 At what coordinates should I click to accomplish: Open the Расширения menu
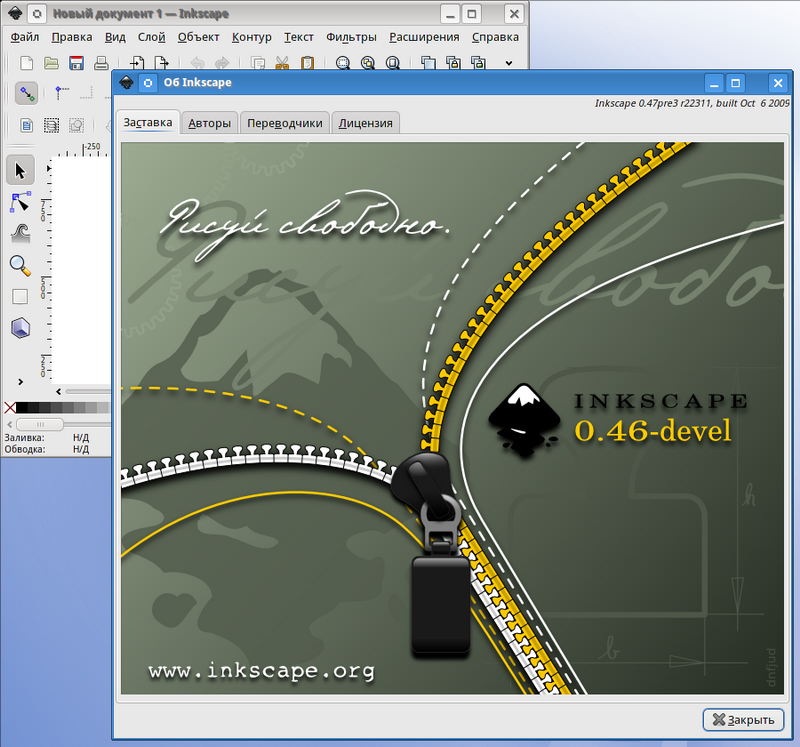[424, 37]
